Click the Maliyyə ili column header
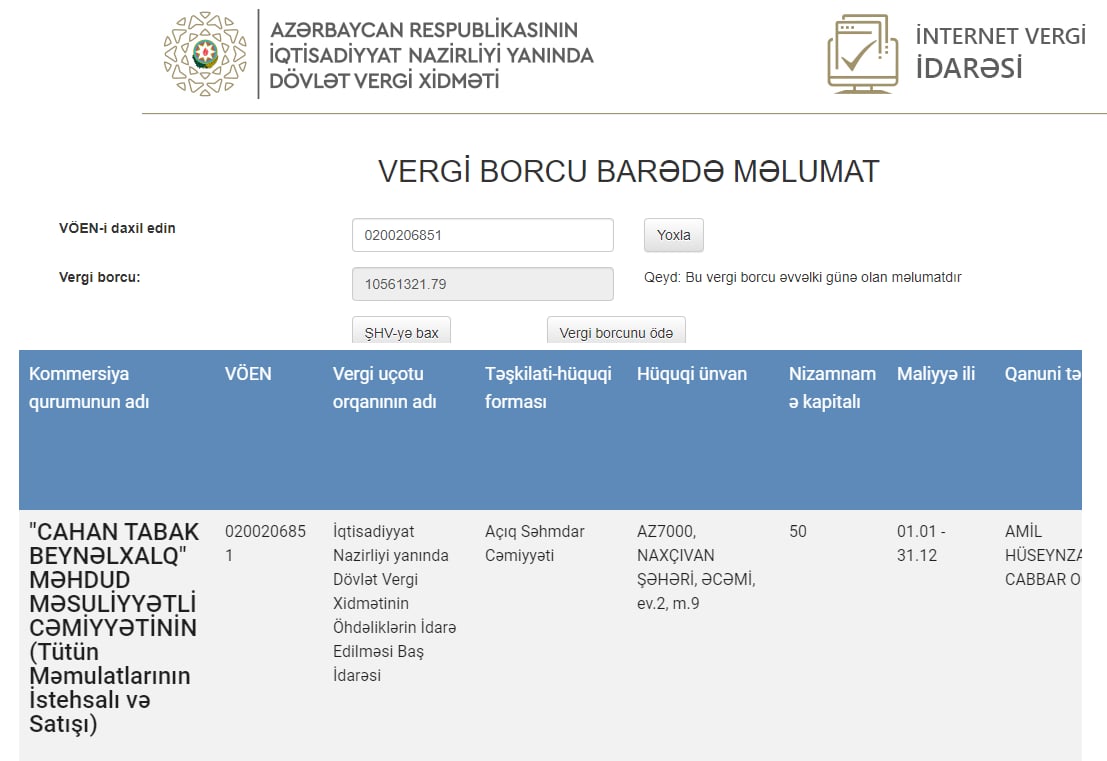Screen dimensions: 1107x761 (x=935, y=374)
